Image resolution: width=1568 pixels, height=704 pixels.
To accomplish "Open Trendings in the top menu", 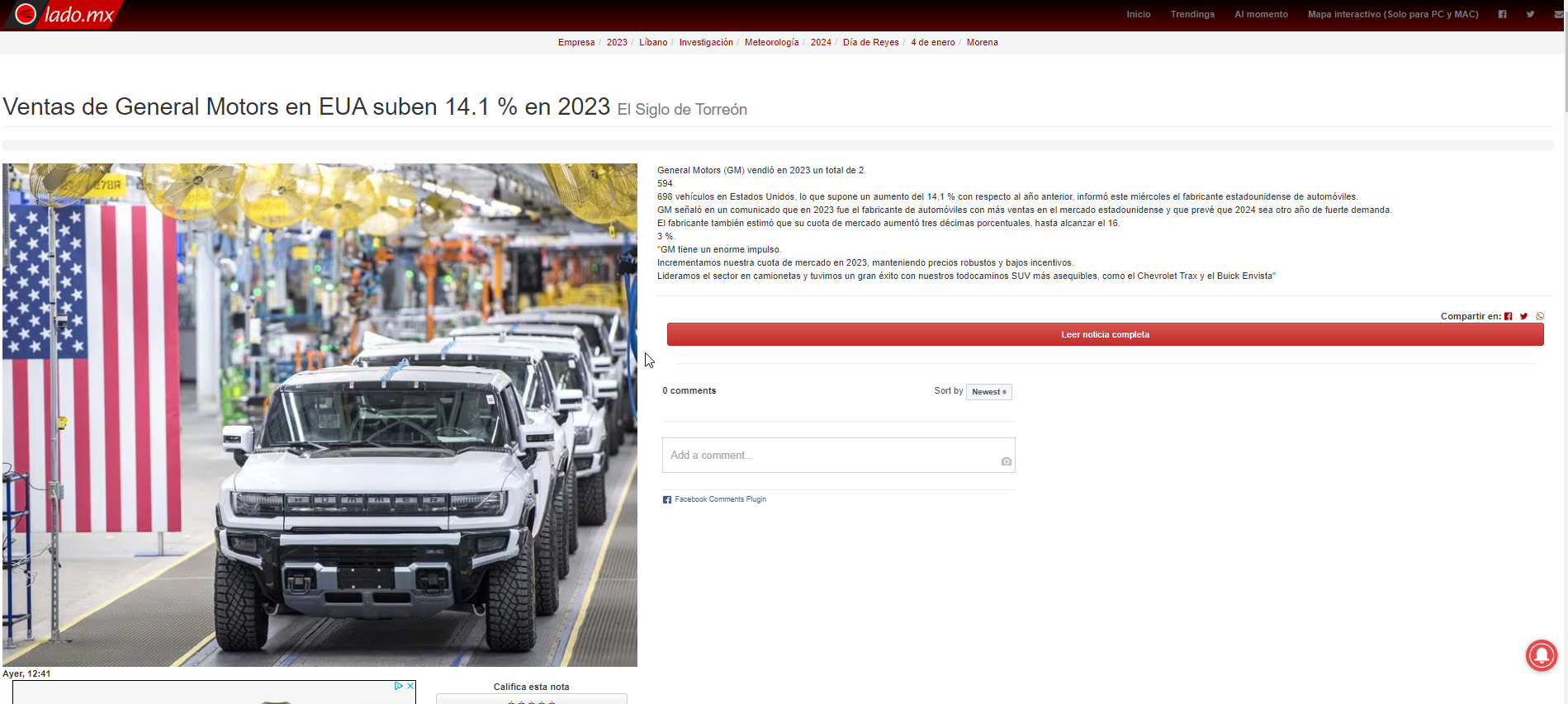I will click(1192, 14).
